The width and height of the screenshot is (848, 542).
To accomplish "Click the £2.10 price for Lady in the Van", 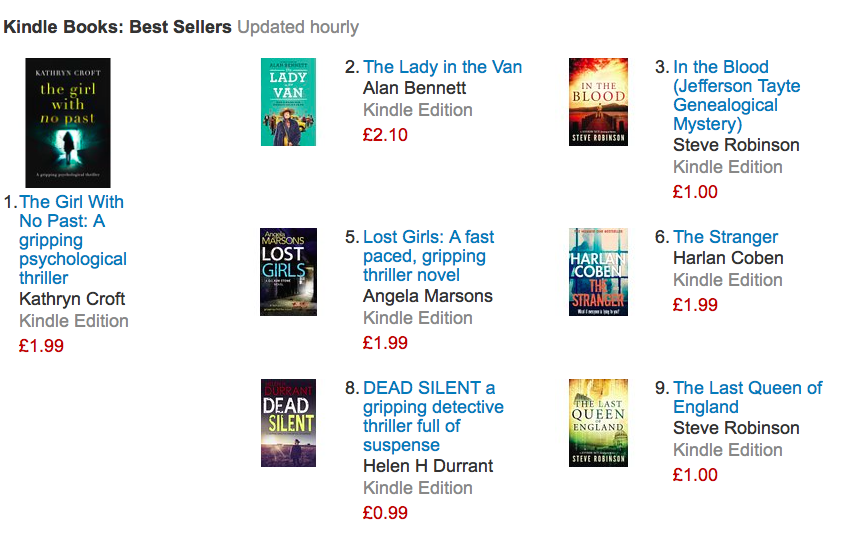I will (x=385, y=134).
